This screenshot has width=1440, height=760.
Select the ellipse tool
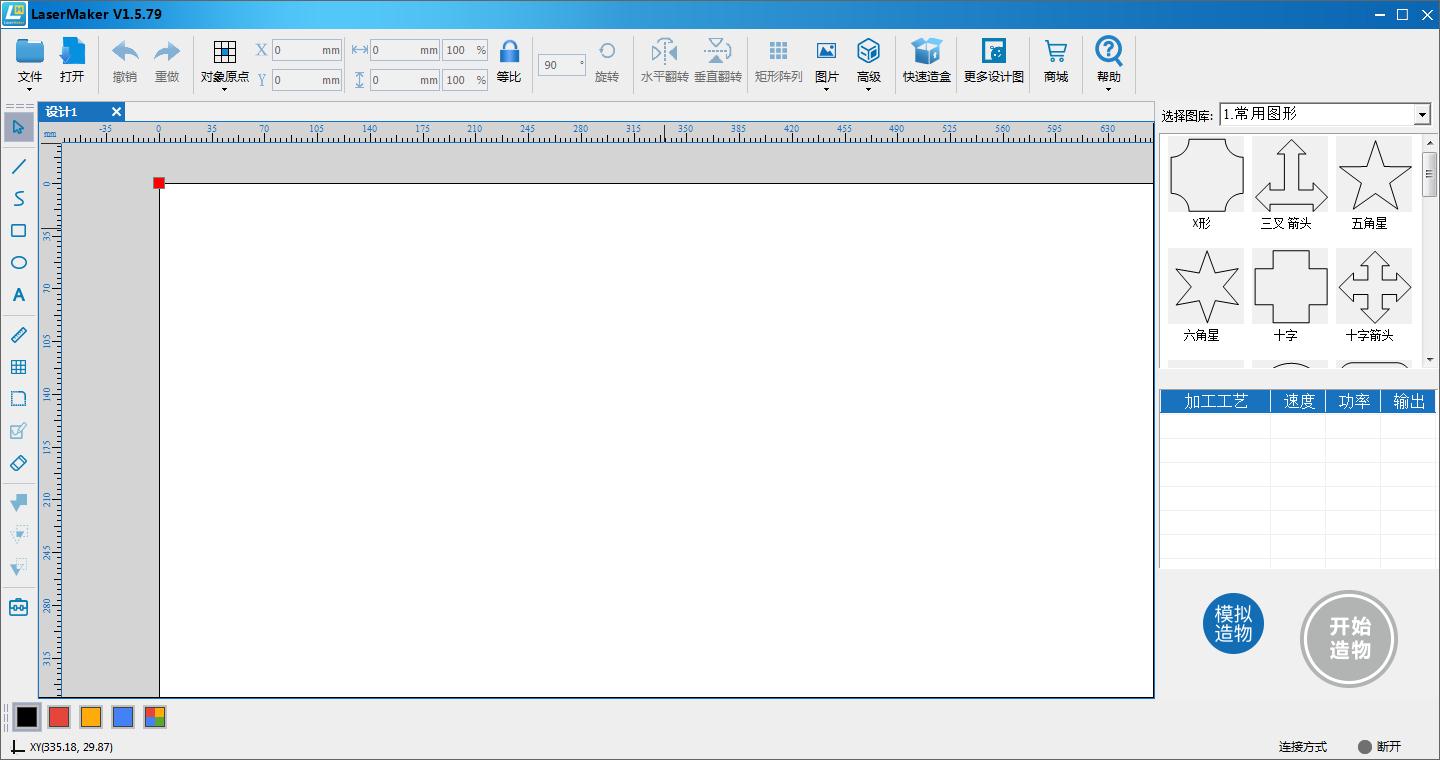18,263
